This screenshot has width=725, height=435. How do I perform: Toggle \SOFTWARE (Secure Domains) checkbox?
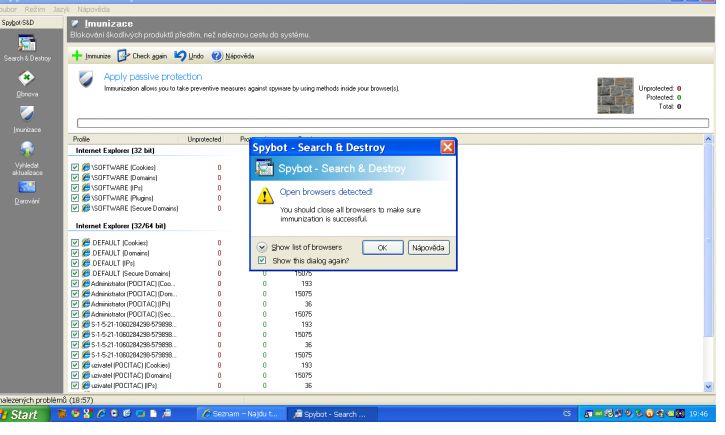(x=75, y=208)
